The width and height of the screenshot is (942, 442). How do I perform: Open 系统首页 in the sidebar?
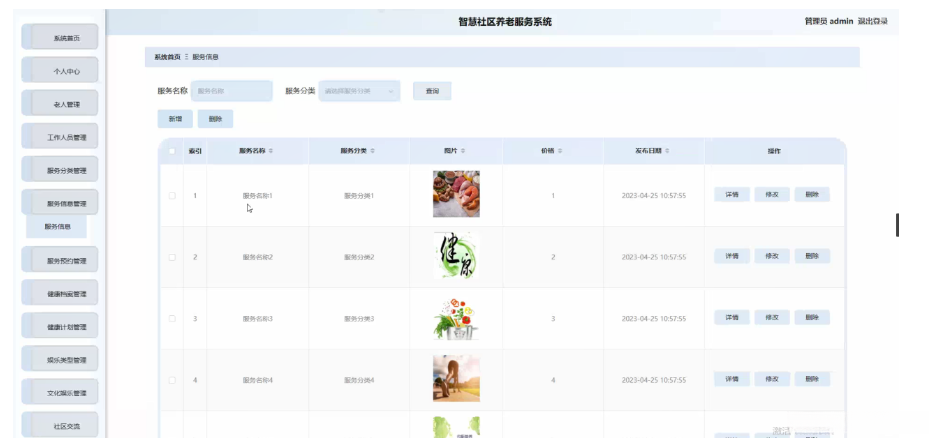60,37
